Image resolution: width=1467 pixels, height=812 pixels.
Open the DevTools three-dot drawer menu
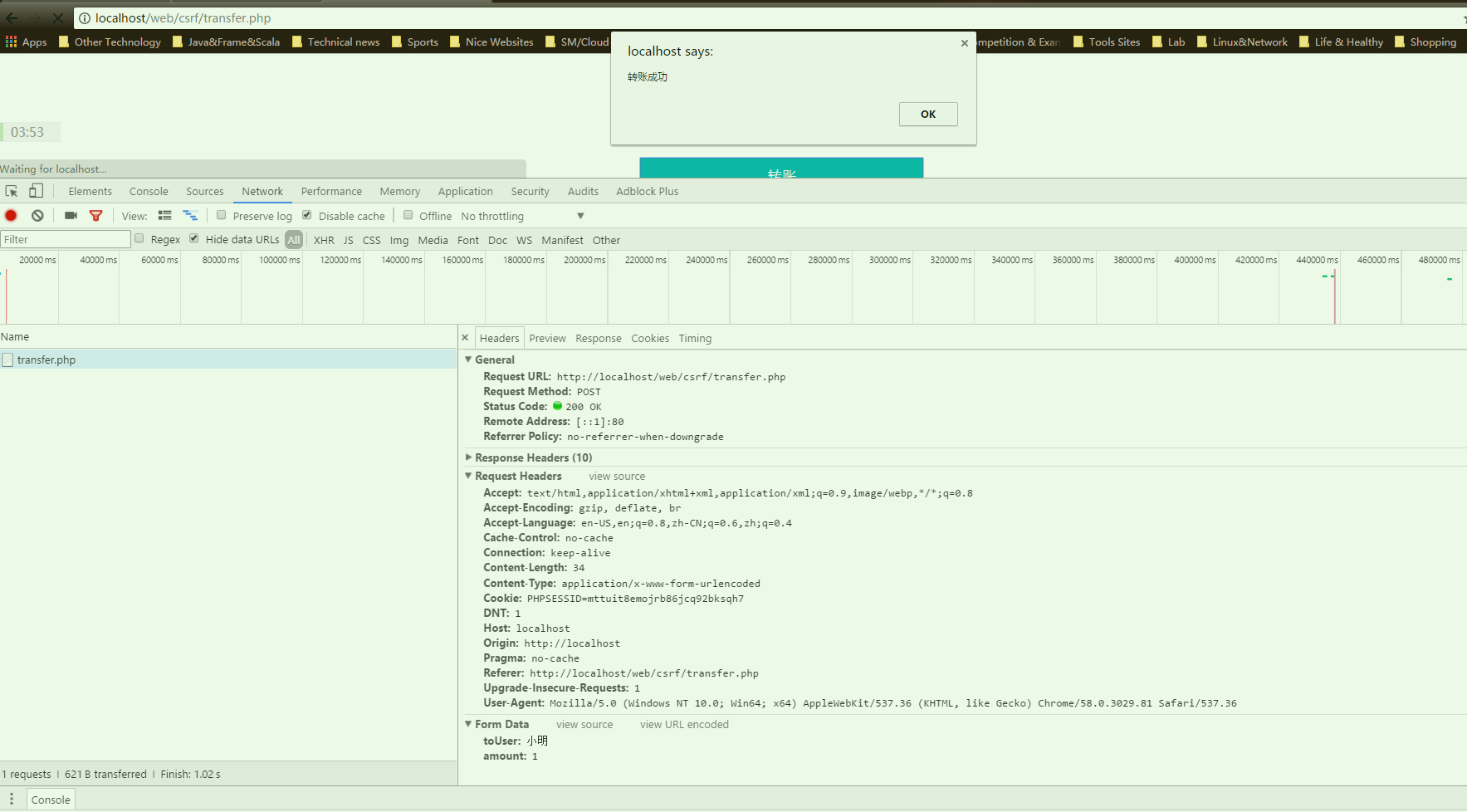[x=12, y=800]
